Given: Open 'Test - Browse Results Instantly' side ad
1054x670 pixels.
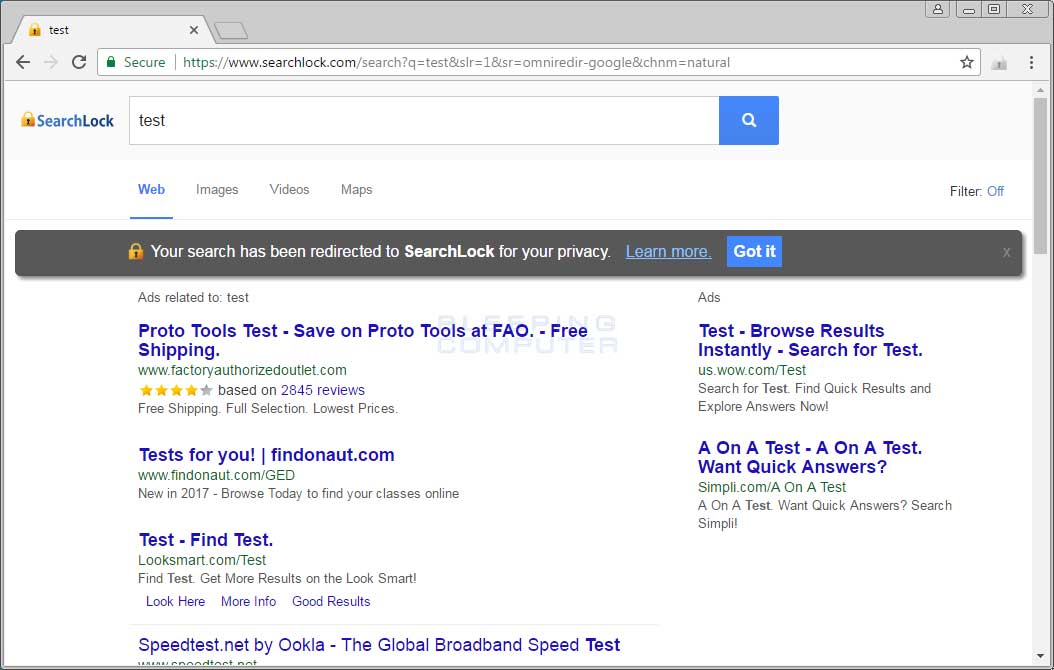Looking at the screenshot, I should 810,340.
